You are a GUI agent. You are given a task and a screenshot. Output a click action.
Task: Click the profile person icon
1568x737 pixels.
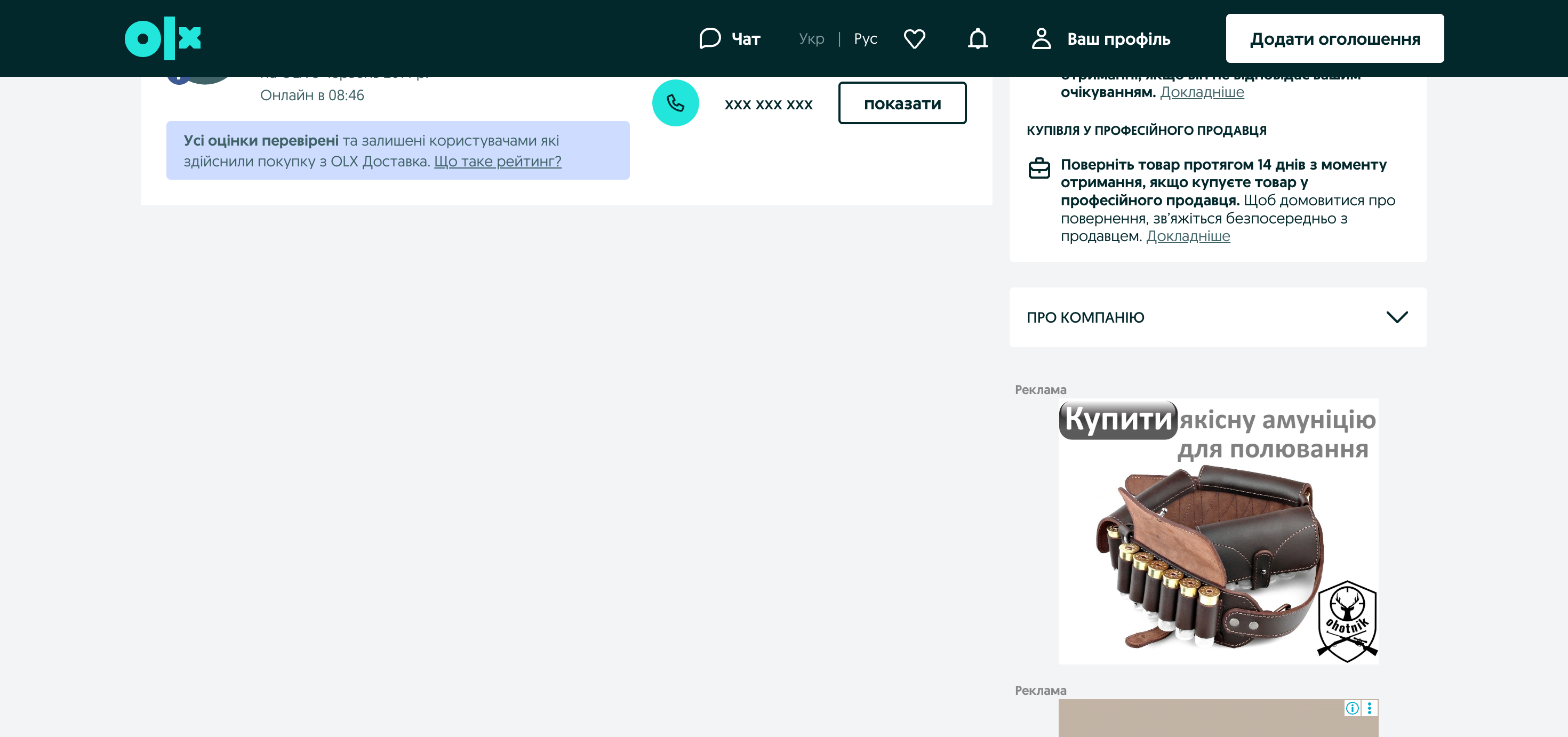(1042, 38)
